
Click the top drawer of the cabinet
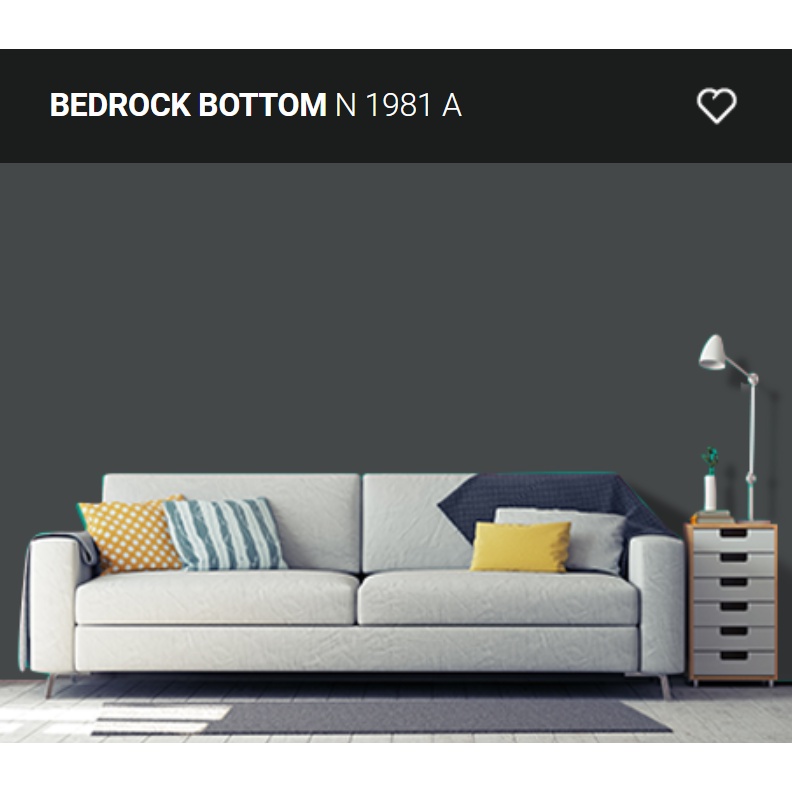click(734, 540)
